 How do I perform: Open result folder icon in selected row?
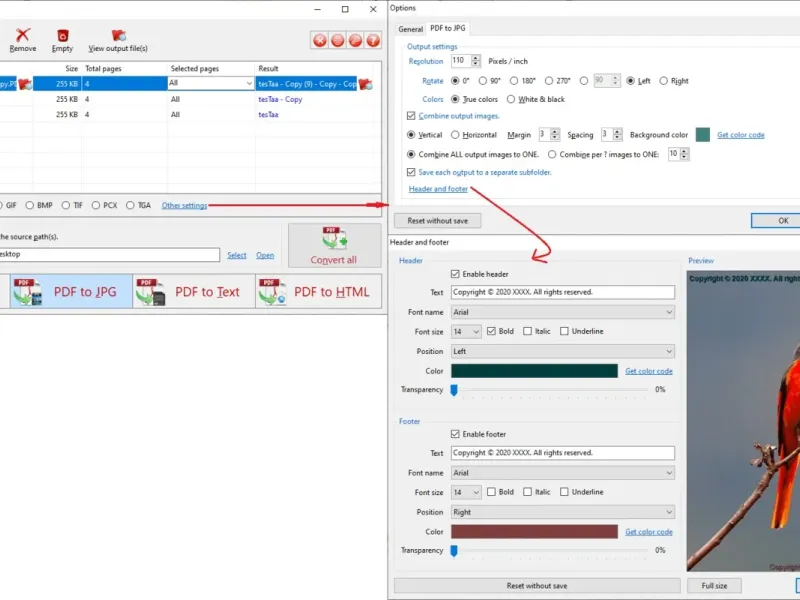[x=365, y=84]
